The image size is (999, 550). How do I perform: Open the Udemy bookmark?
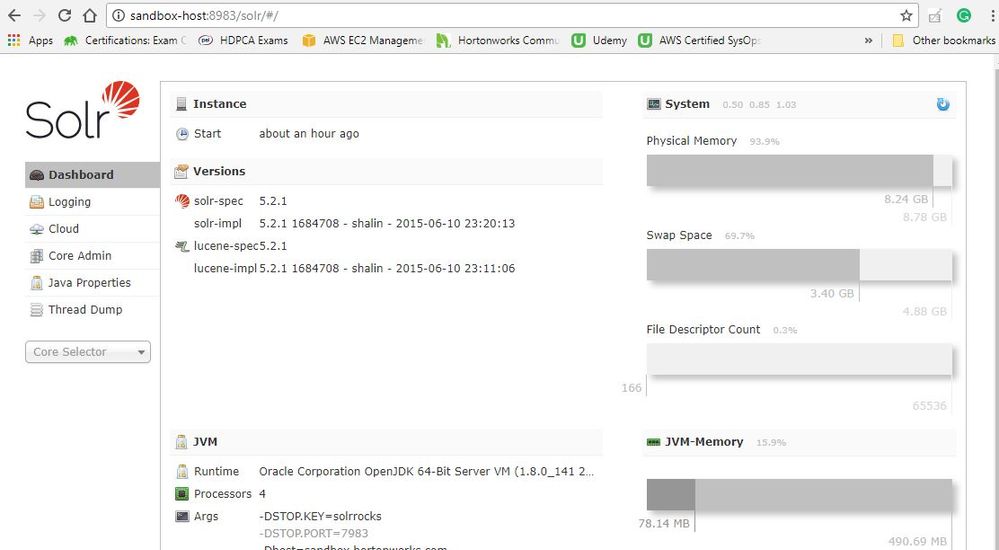[x=599, y=40]
